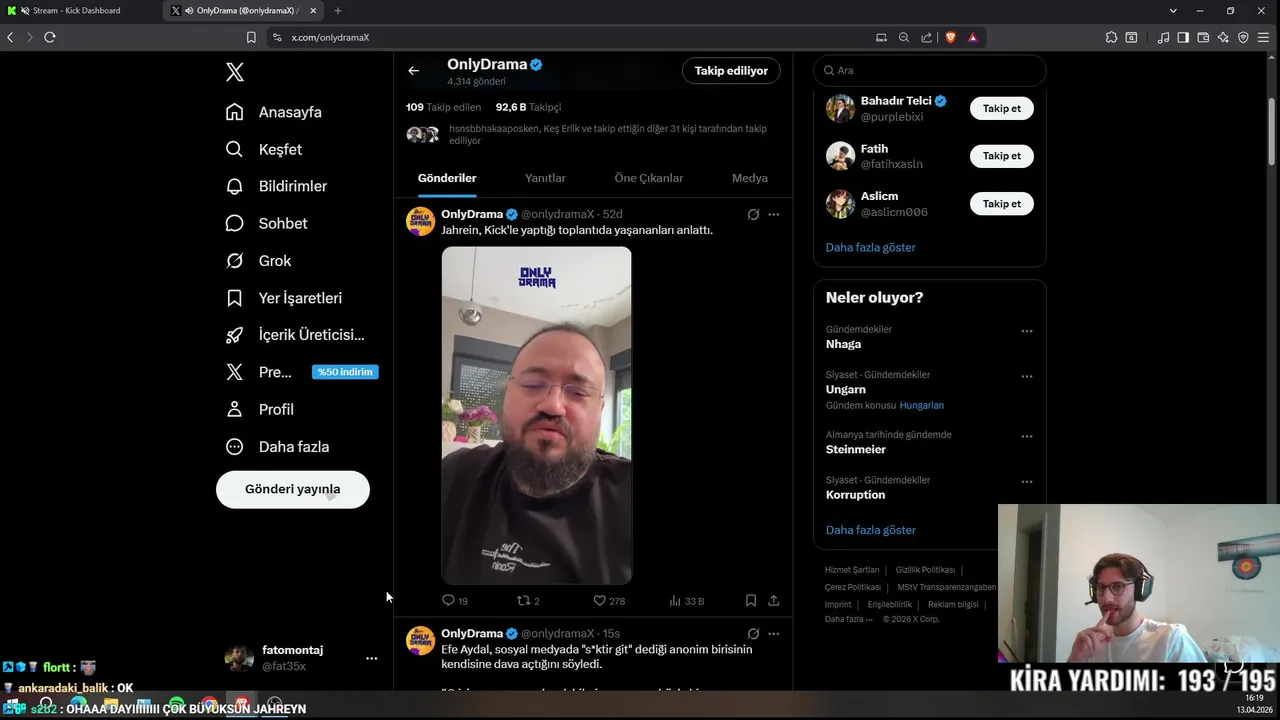Screen dimensions: 1280x720
Task: Switch to Medya tab
Action: (750, 178)
